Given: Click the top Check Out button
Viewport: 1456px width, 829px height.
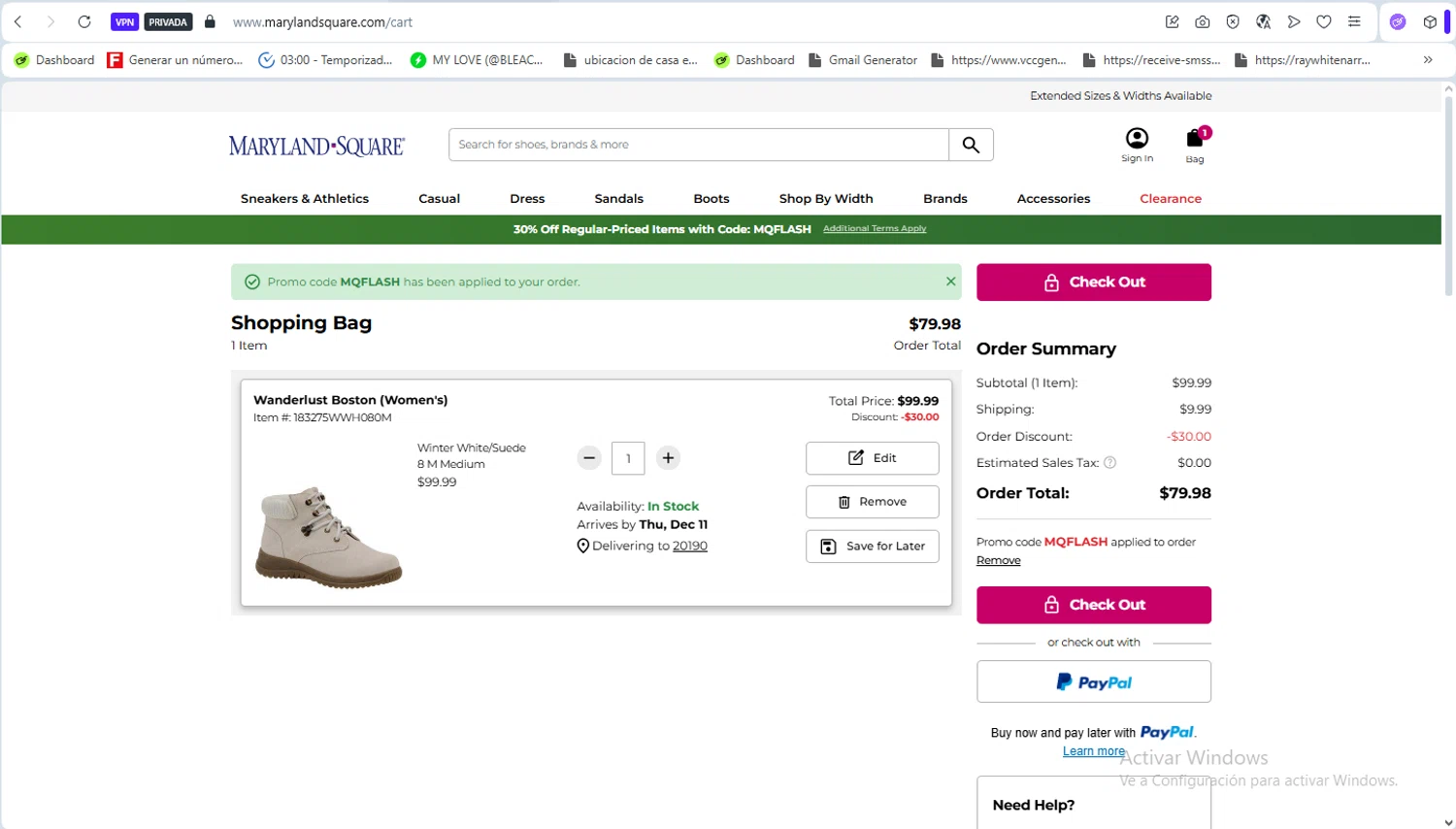Looking at the screenshot, I should pyautogui.click(x=1094, y=282).
